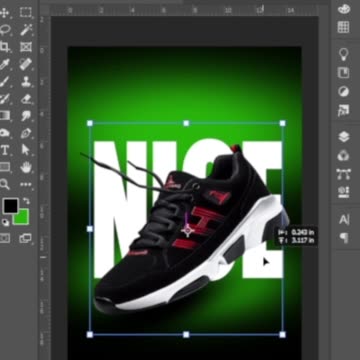Select the Crop tool
This screenshot has height=360, width=360.
(4, 47)
